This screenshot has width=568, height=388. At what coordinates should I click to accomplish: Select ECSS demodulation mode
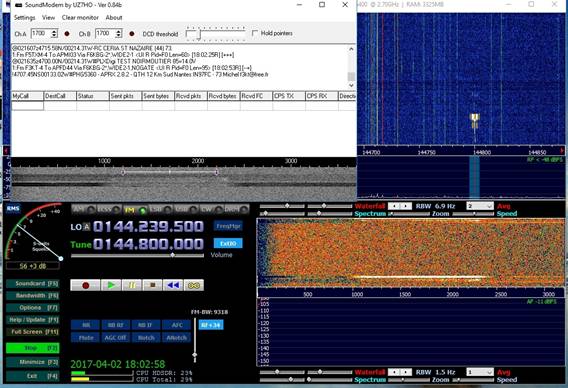click(109, 209)
